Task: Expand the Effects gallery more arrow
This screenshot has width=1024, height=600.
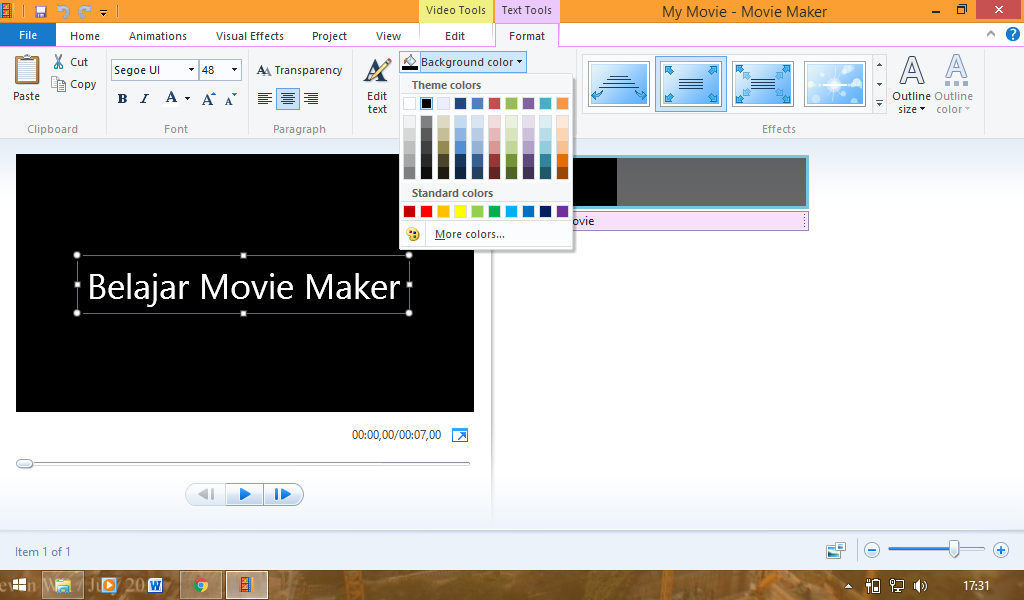Action: tap(880, 103)
